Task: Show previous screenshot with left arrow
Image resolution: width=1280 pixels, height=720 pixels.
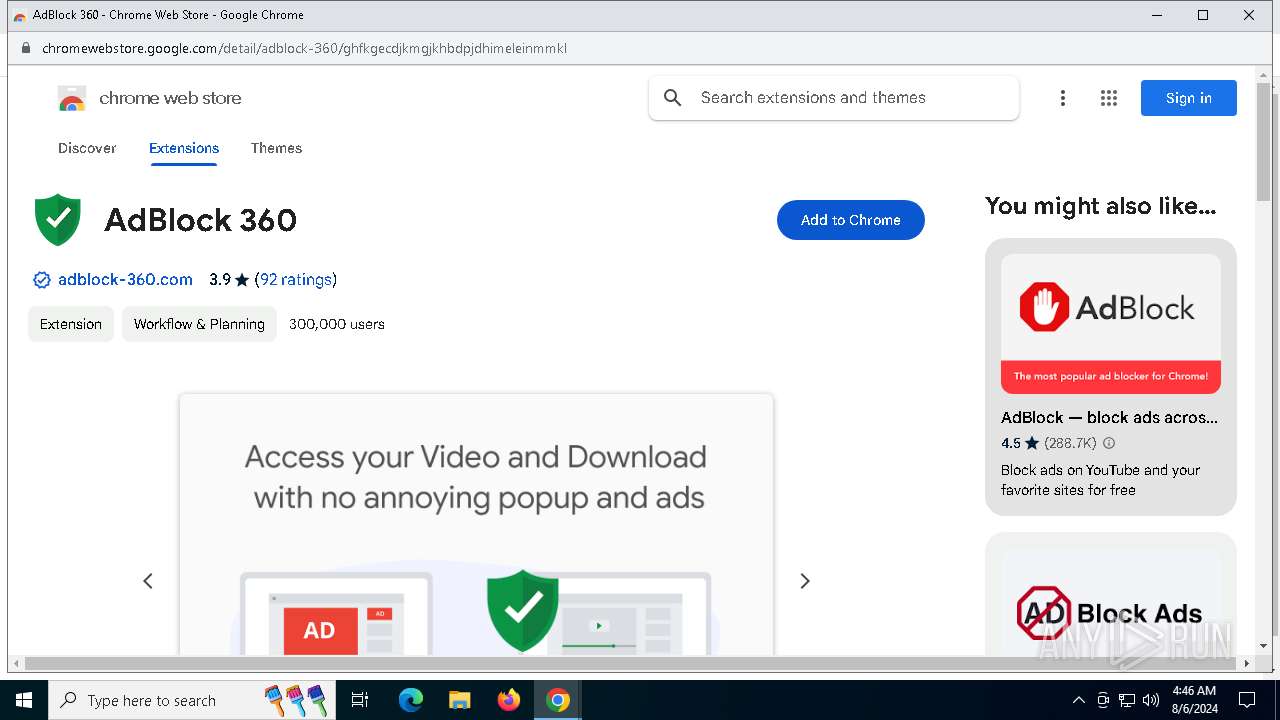Action: (148, 581)
